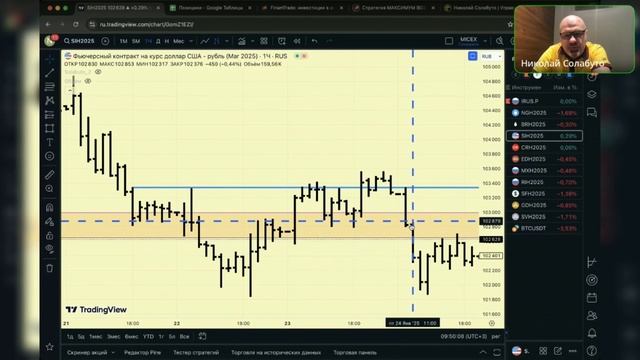Click the add symbol plus button
The height and width of the screenshot is (360, 640).
point(105,41)
